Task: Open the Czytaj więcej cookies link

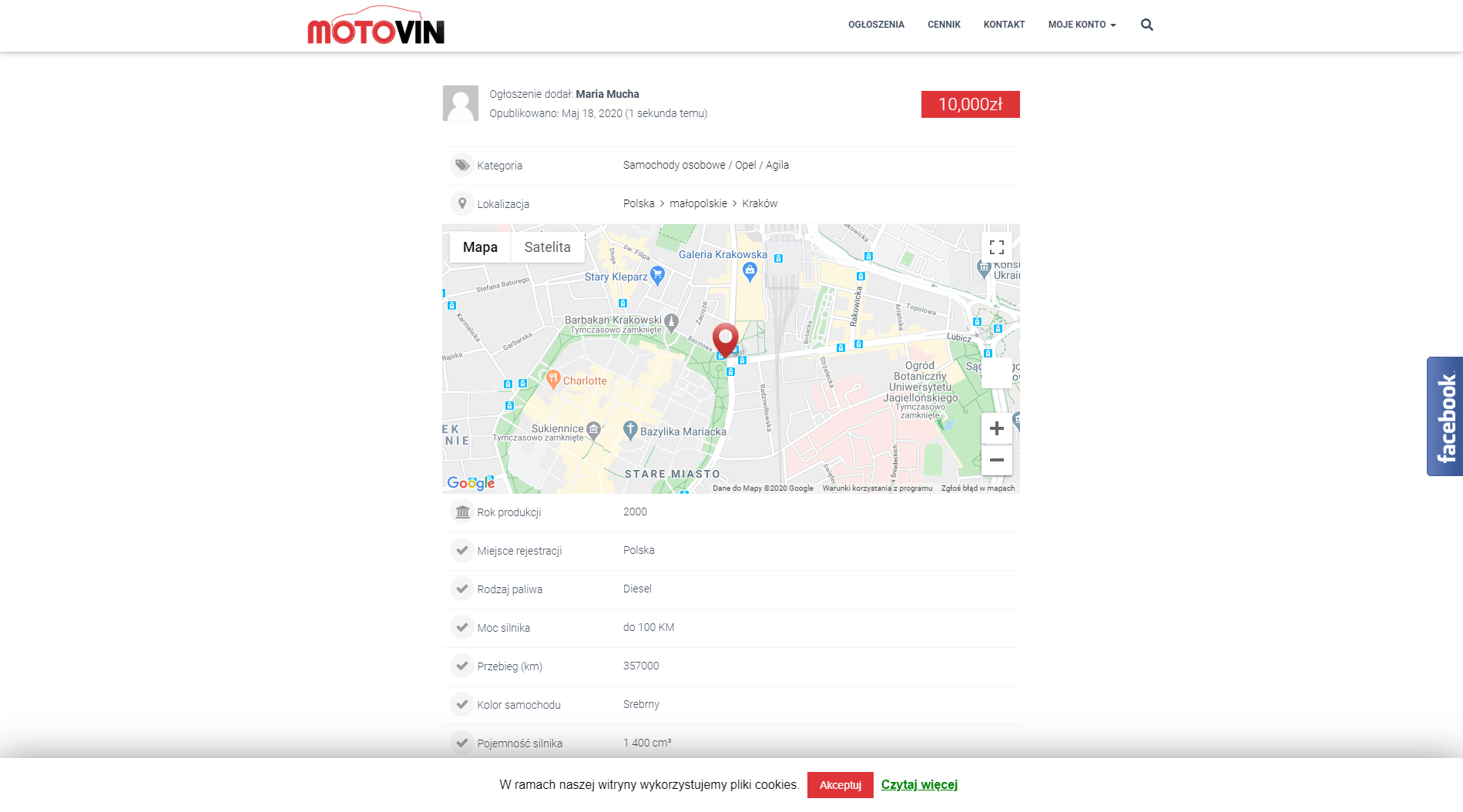Action: tap(918, 784)
